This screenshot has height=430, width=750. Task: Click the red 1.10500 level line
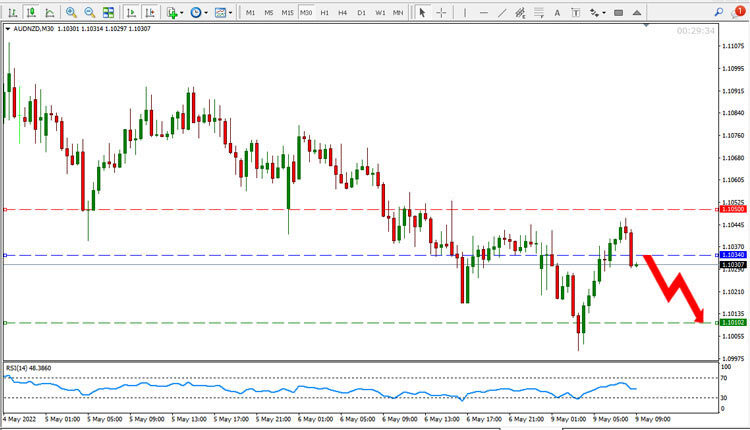(x=361, y=209)
